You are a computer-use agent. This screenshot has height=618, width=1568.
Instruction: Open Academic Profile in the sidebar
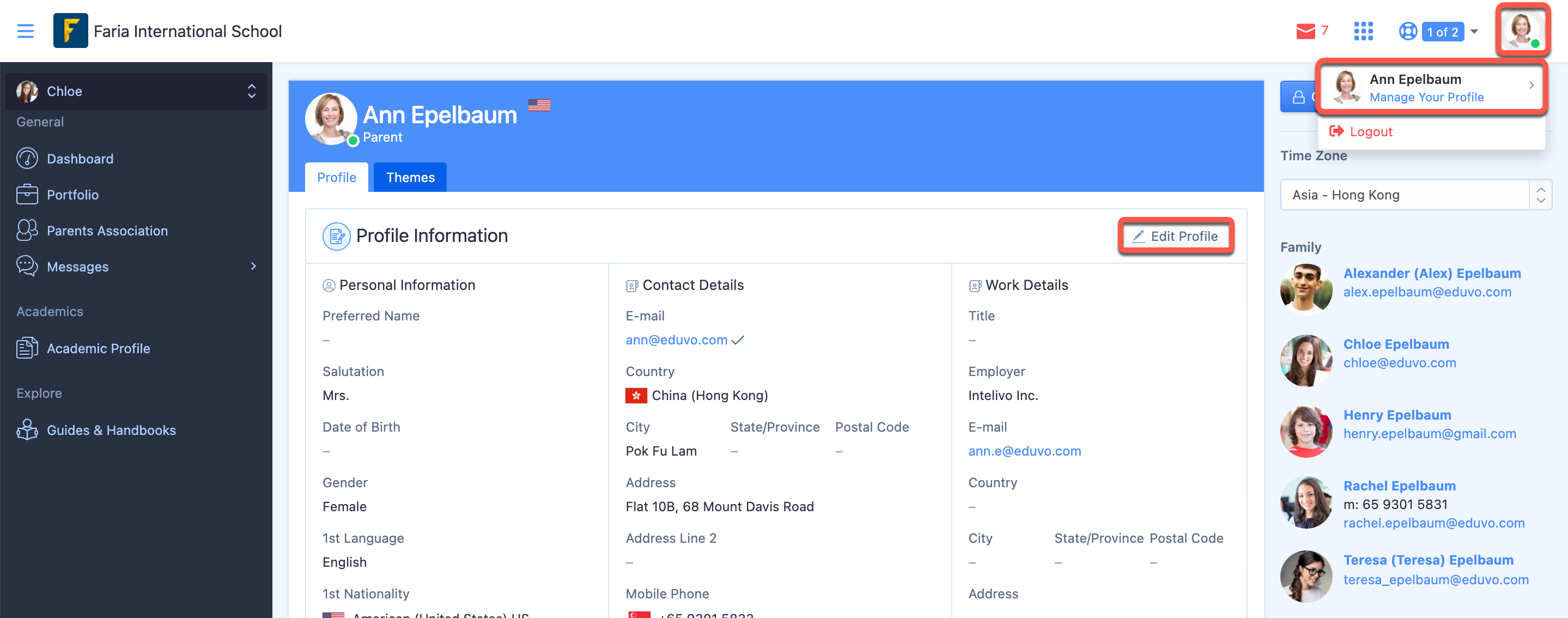tap(98, 348)
